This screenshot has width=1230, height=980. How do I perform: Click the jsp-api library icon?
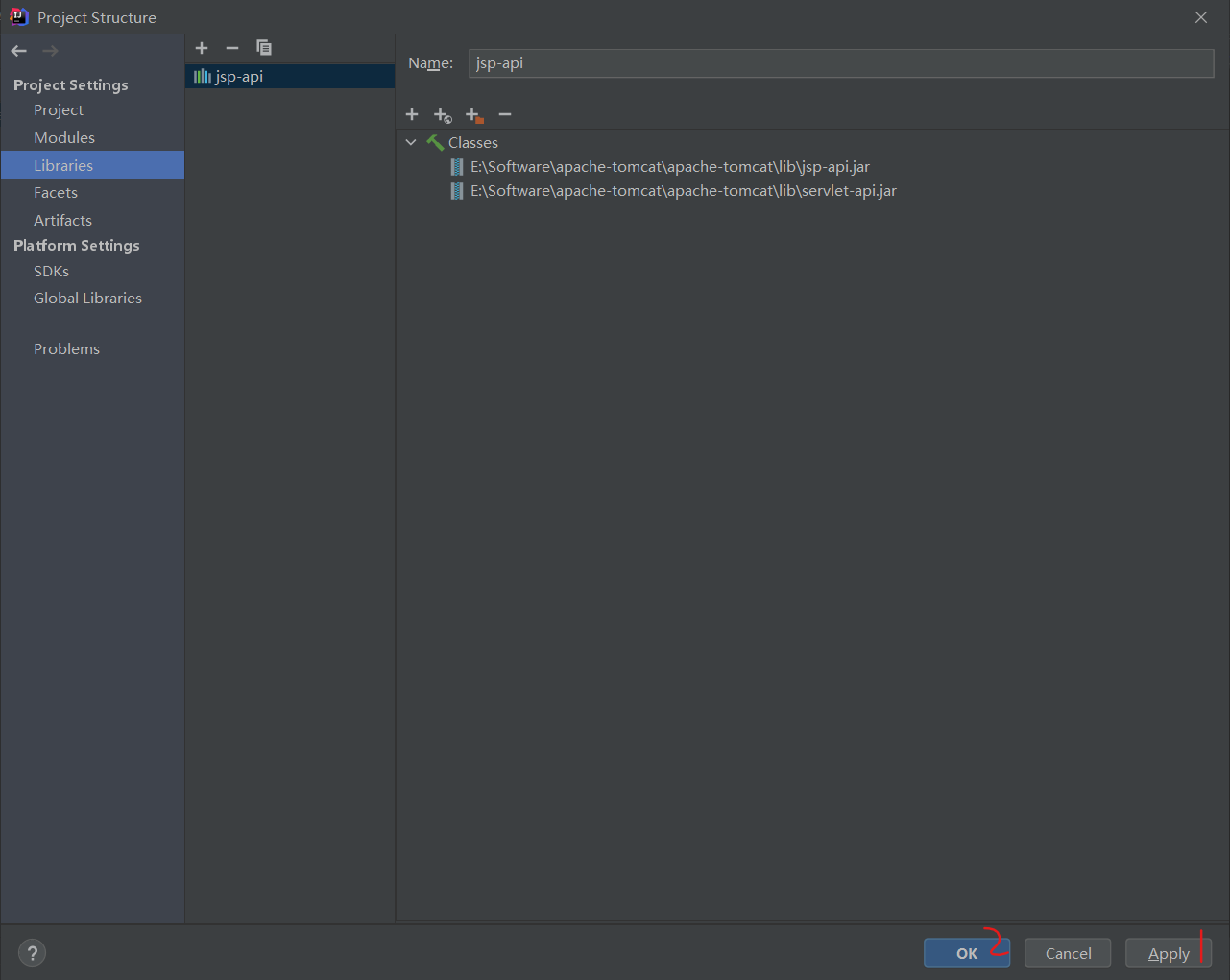click(203, 76)
